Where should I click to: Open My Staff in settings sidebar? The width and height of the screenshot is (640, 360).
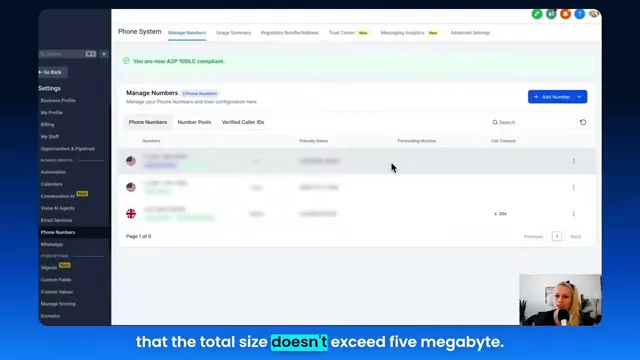(x=50, y=137)
